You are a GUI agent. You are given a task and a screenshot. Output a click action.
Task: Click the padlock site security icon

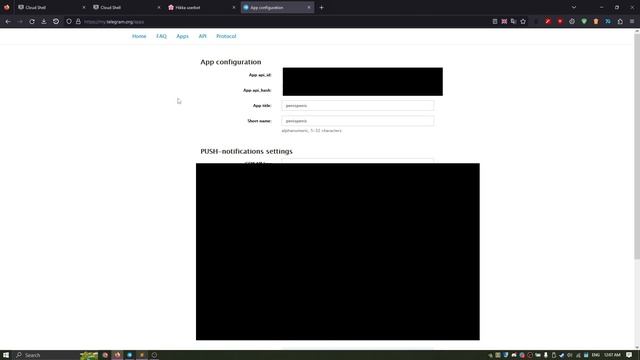tap(78, 22)
